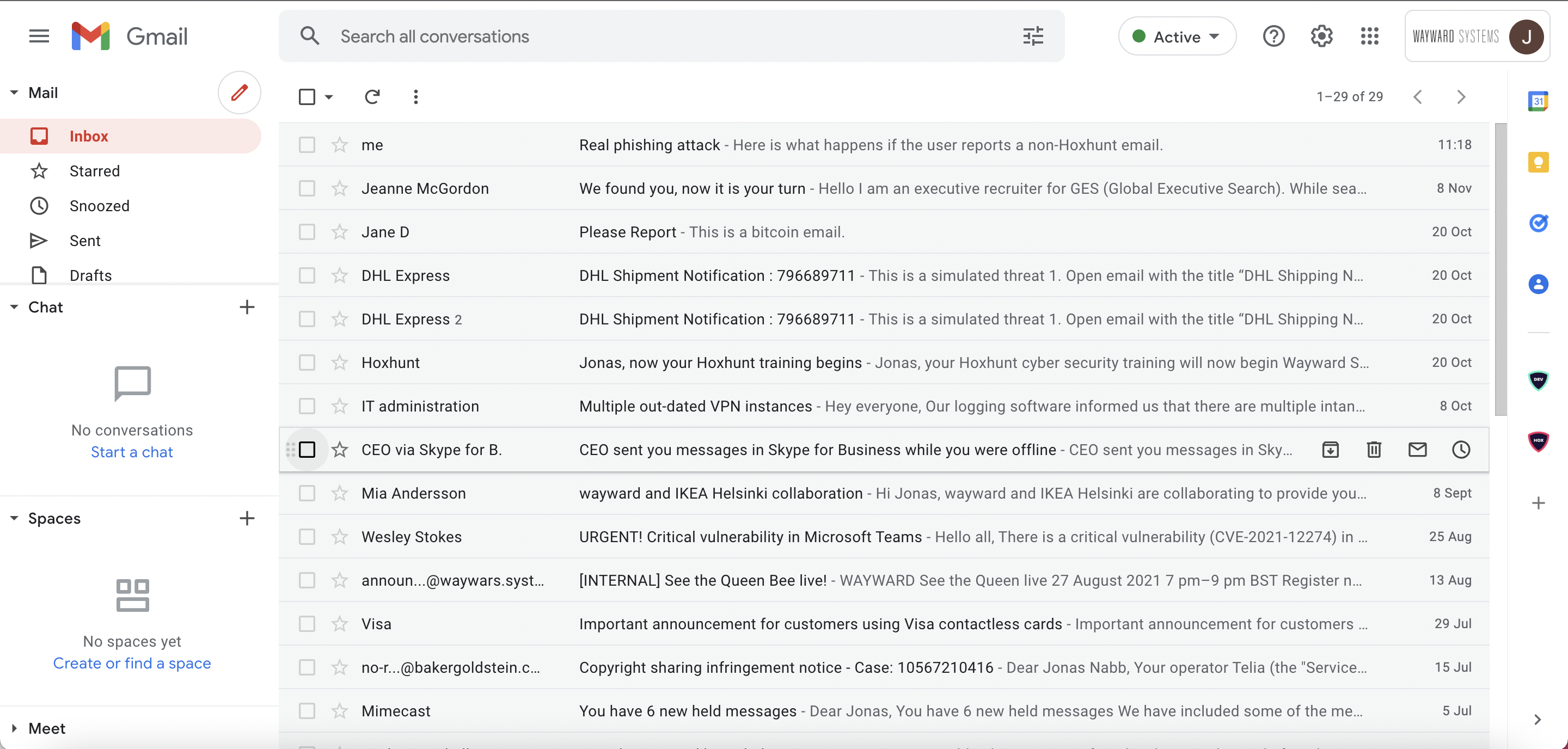Open the Hoxhunt DEV add-on
The height and width of the screenshot is (749, 1568).
tap(1538, 380)
